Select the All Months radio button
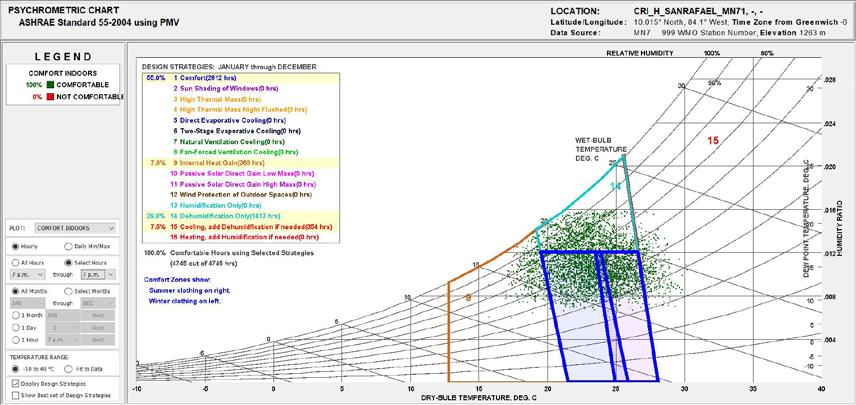The height and width of the screenshot is (405, 856). [15, 291]
